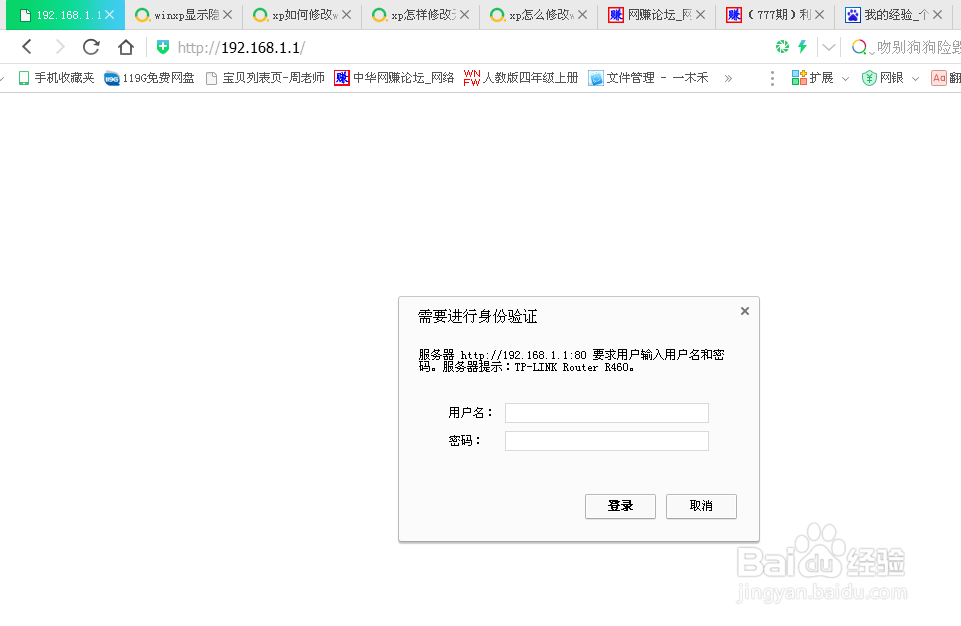Image resolution: width=961 pixels, height=626 pixels.
Task: Expand the address bar dropdown arrow
Action: tap(827, 46)
